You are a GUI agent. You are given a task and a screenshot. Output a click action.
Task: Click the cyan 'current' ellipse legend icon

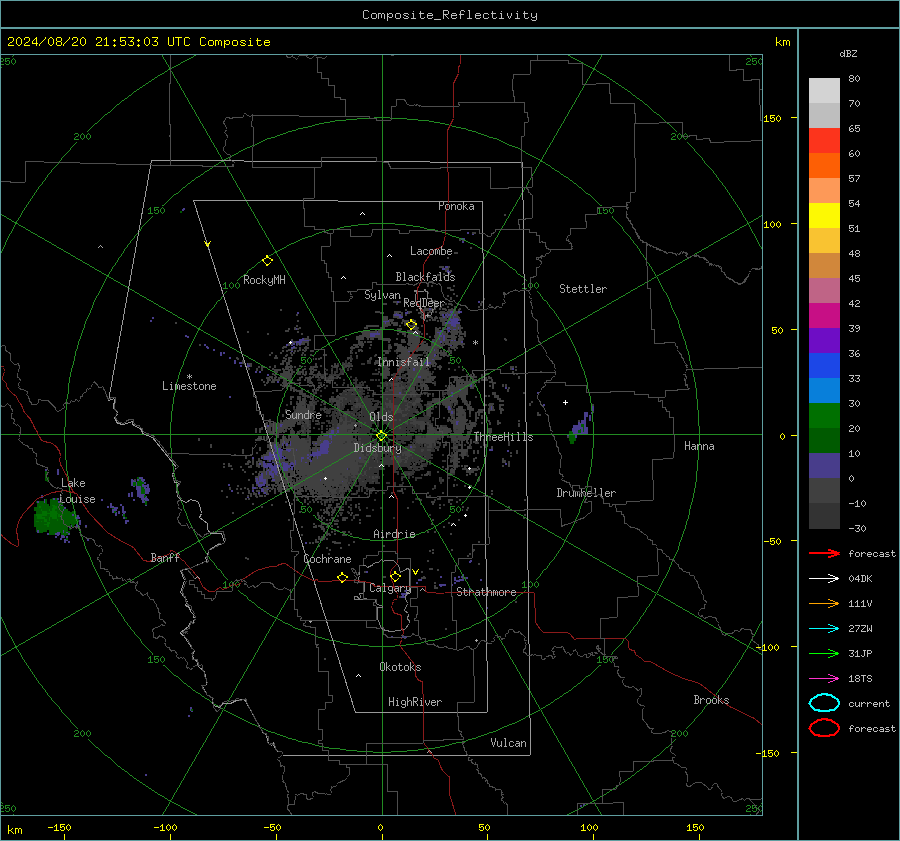click(824, 703)
